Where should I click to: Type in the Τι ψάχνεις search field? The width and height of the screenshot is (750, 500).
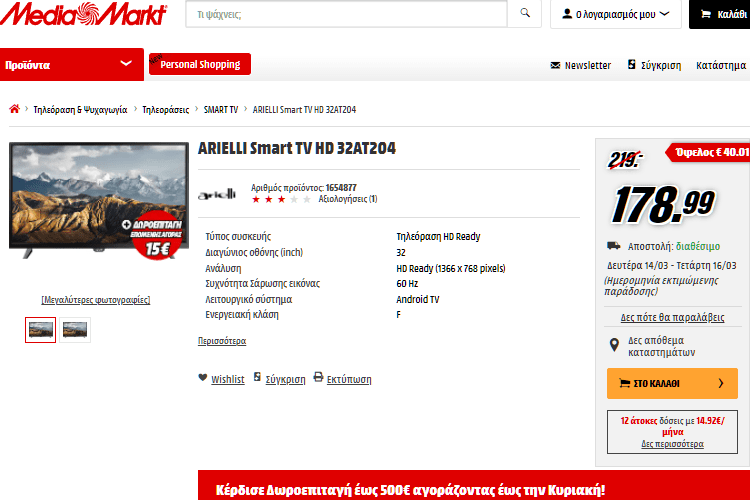[x=347, y=14]
